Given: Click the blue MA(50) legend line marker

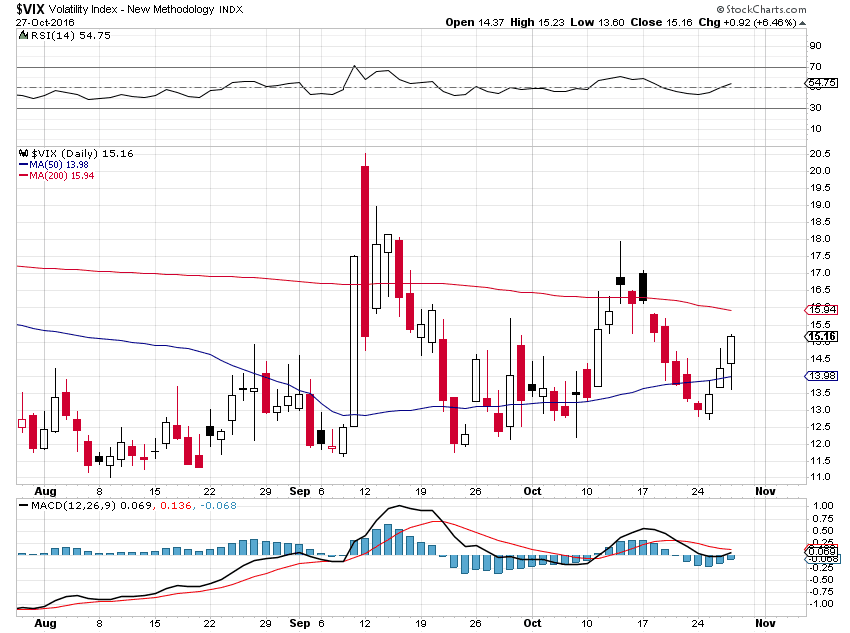Looking at the screenshot, I should 23,165.
